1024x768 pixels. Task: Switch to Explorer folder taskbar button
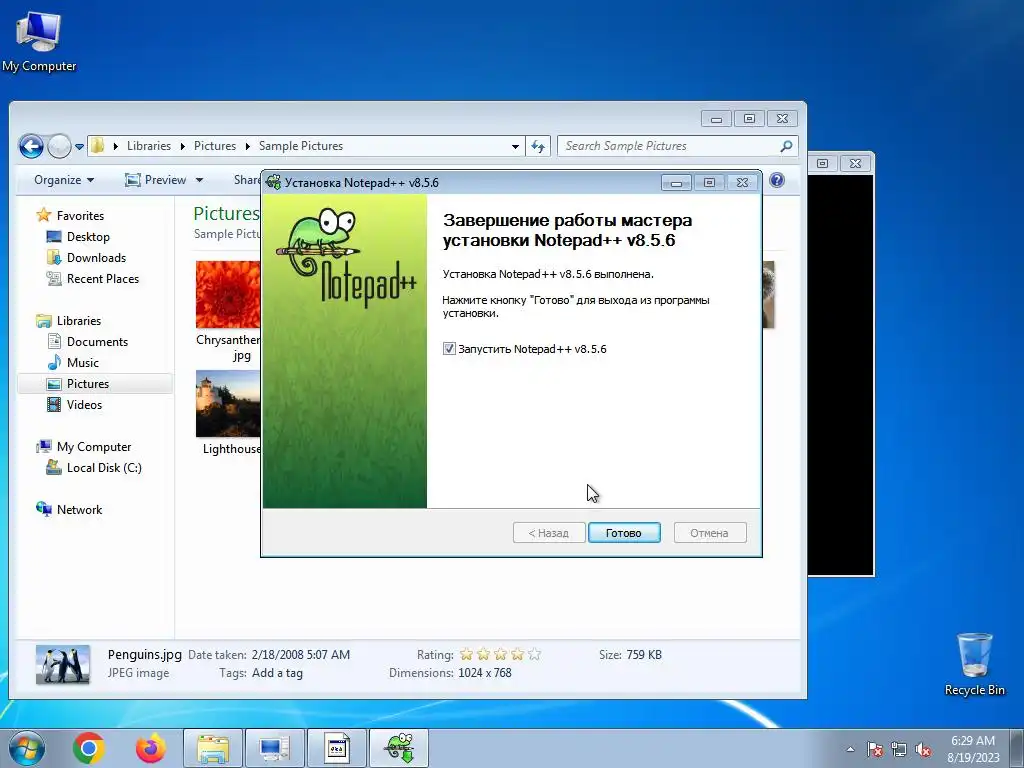(x=213, y=748)
